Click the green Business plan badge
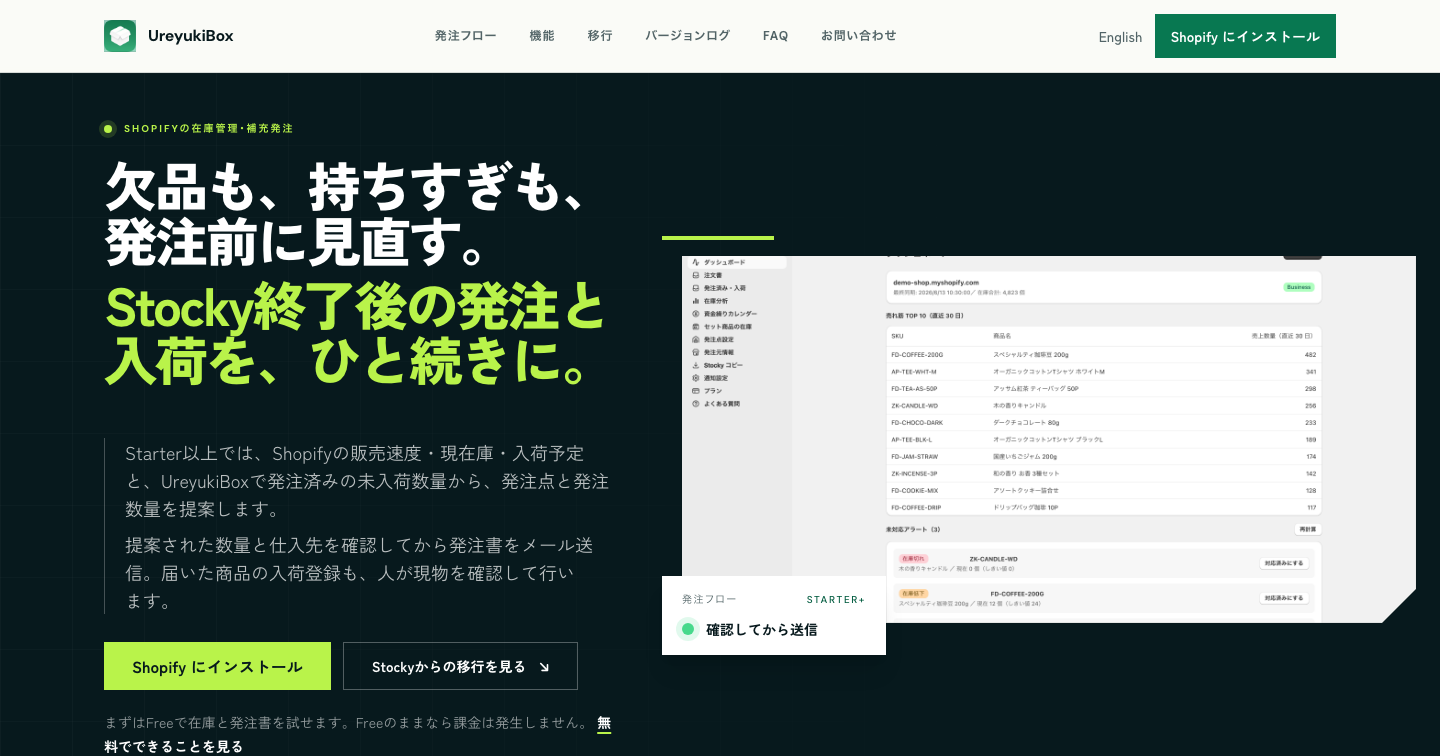 click(x=1298, y=287)
